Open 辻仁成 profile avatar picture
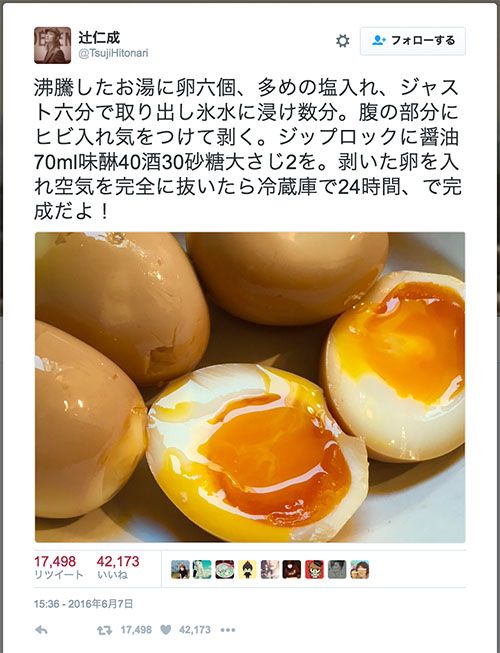The image size is (500, 653). point(52,45)
